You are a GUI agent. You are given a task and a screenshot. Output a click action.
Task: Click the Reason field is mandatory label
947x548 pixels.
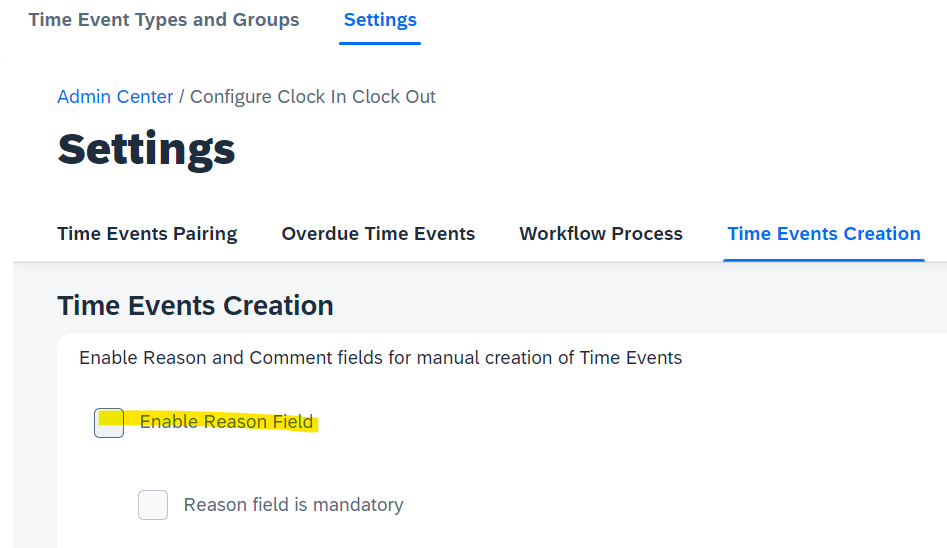point(294,504)
